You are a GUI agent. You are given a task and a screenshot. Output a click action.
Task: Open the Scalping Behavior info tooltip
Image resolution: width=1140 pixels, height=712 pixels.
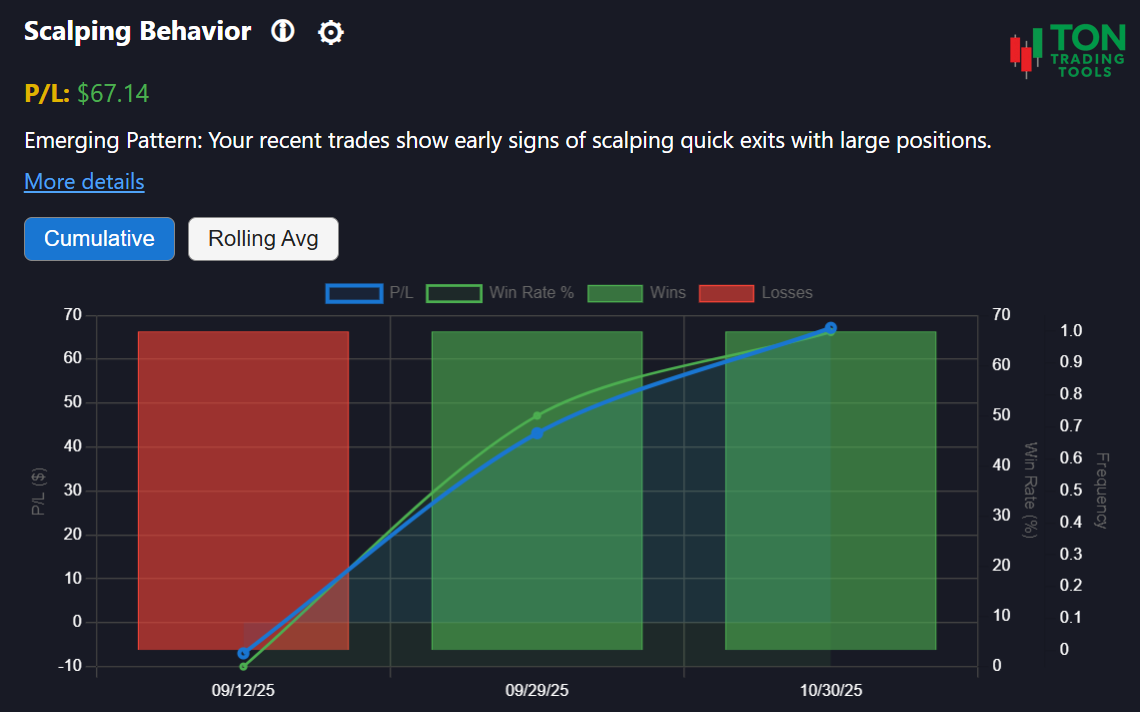point(283,31)
